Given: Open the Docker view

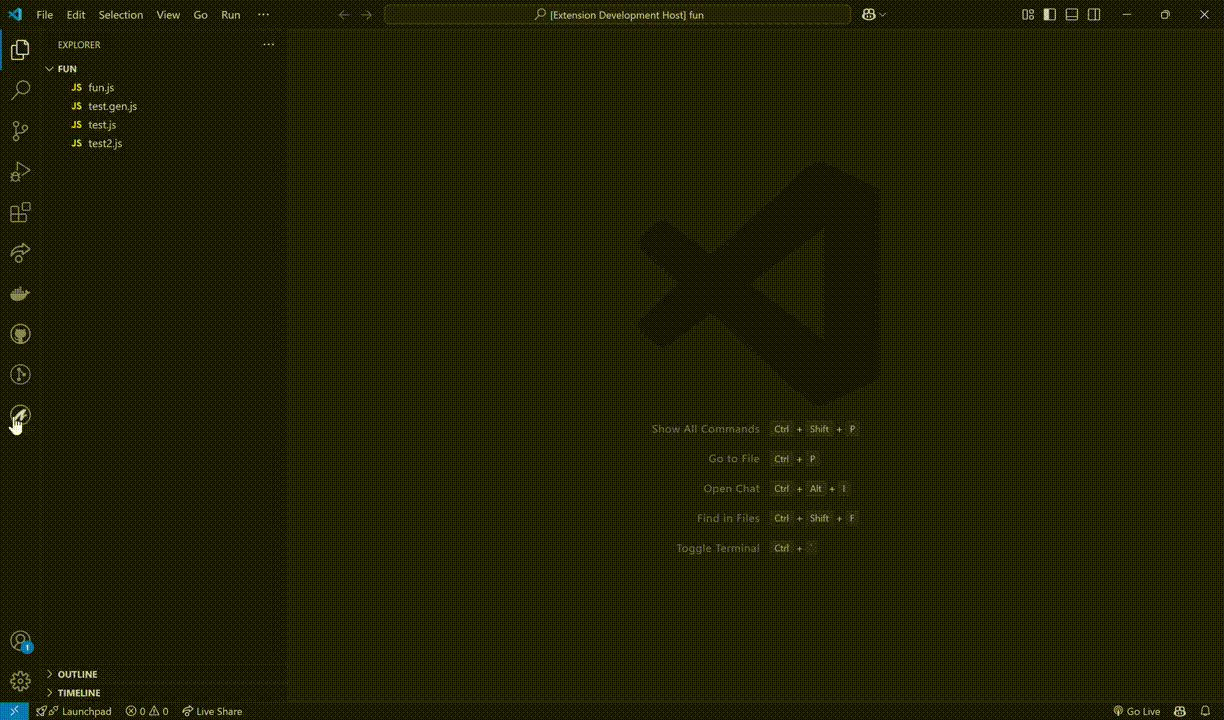Looking at the screenshot, I should (x=20, y=294).
